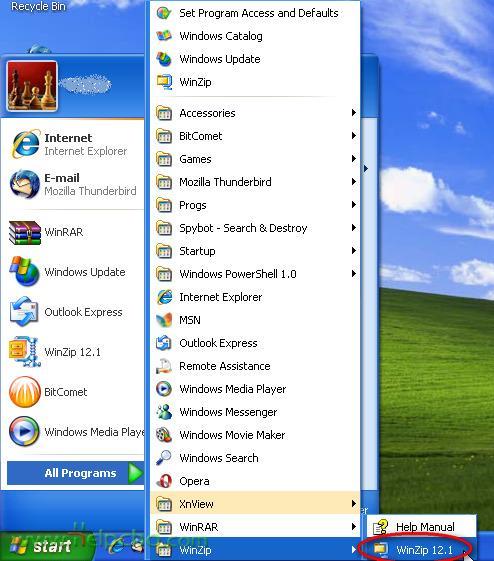Click 'Progs' folder text

pos(193,205)
